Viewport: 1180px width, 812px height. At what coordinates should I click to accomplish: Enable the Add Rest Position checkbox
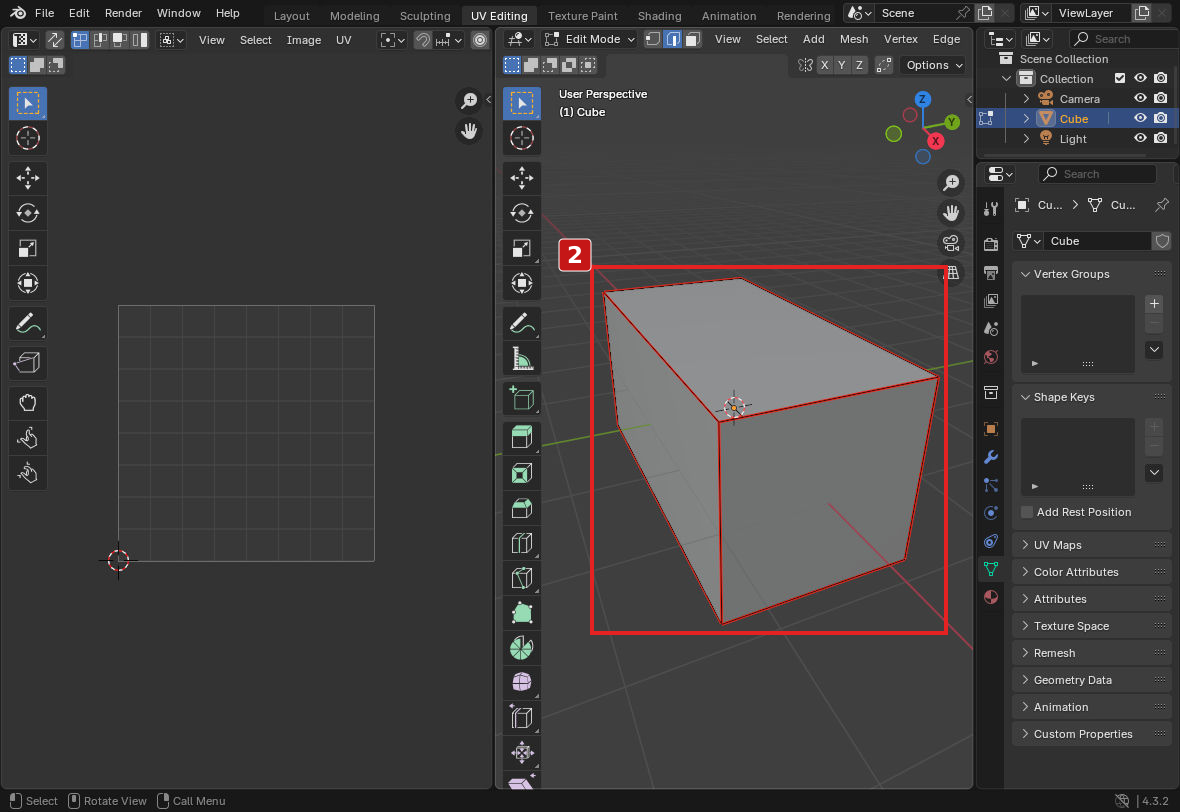click(1026, 512)
